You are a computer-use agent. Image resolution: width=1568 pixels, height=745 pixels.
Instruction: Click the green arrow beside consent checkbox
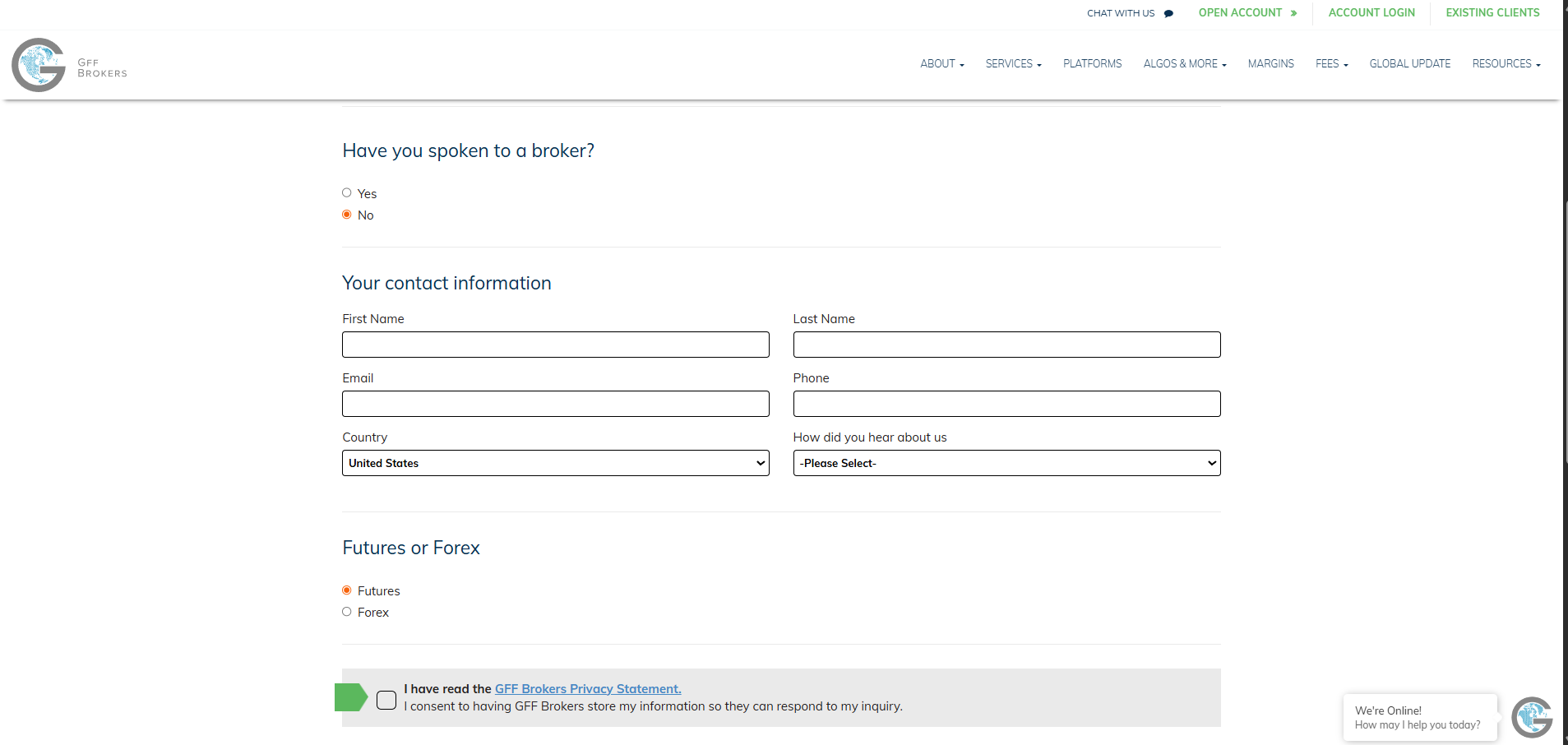click(x=351, y=697)
